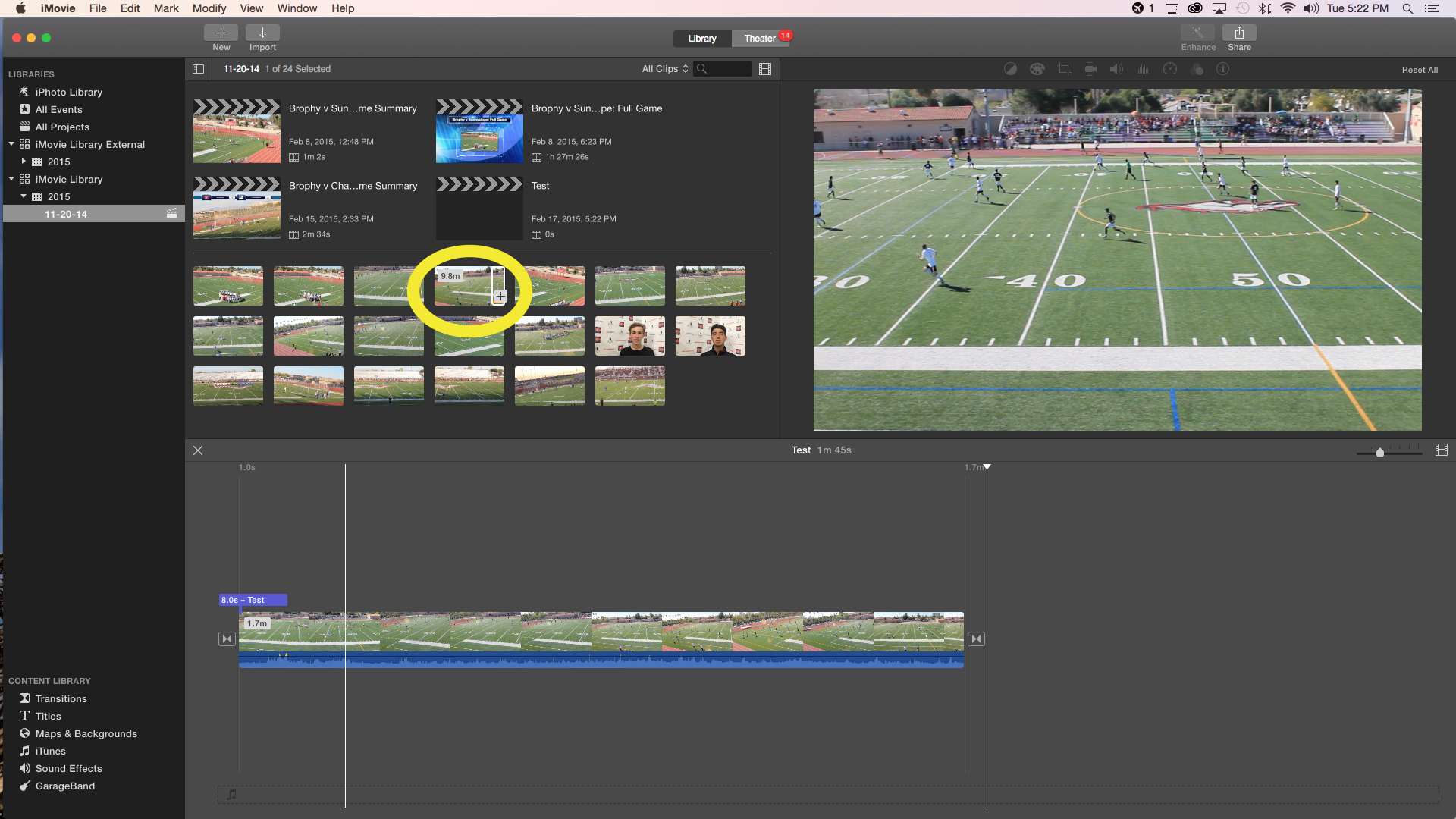Open the iMovie application menu
The height and width of the screenshot is (819, 1456).
tap(58, 8)
